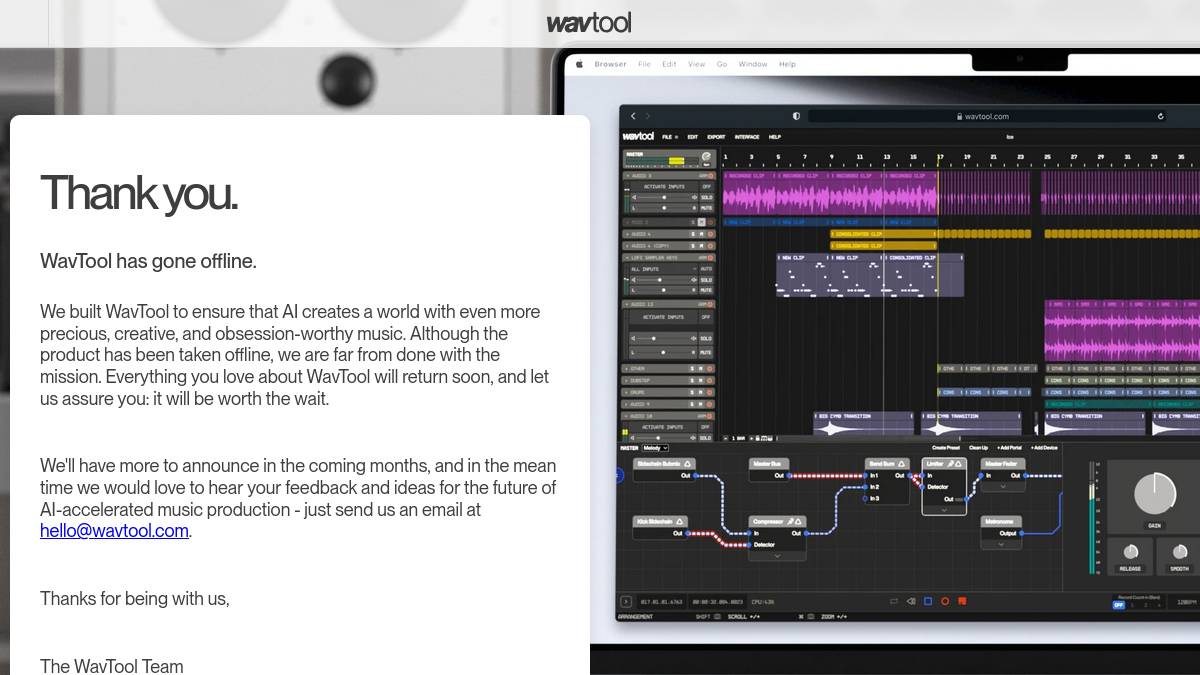Viewport: 1200px width, 675px height.
Task: Toggle SOLO on the top audio track
Action: 706,197
